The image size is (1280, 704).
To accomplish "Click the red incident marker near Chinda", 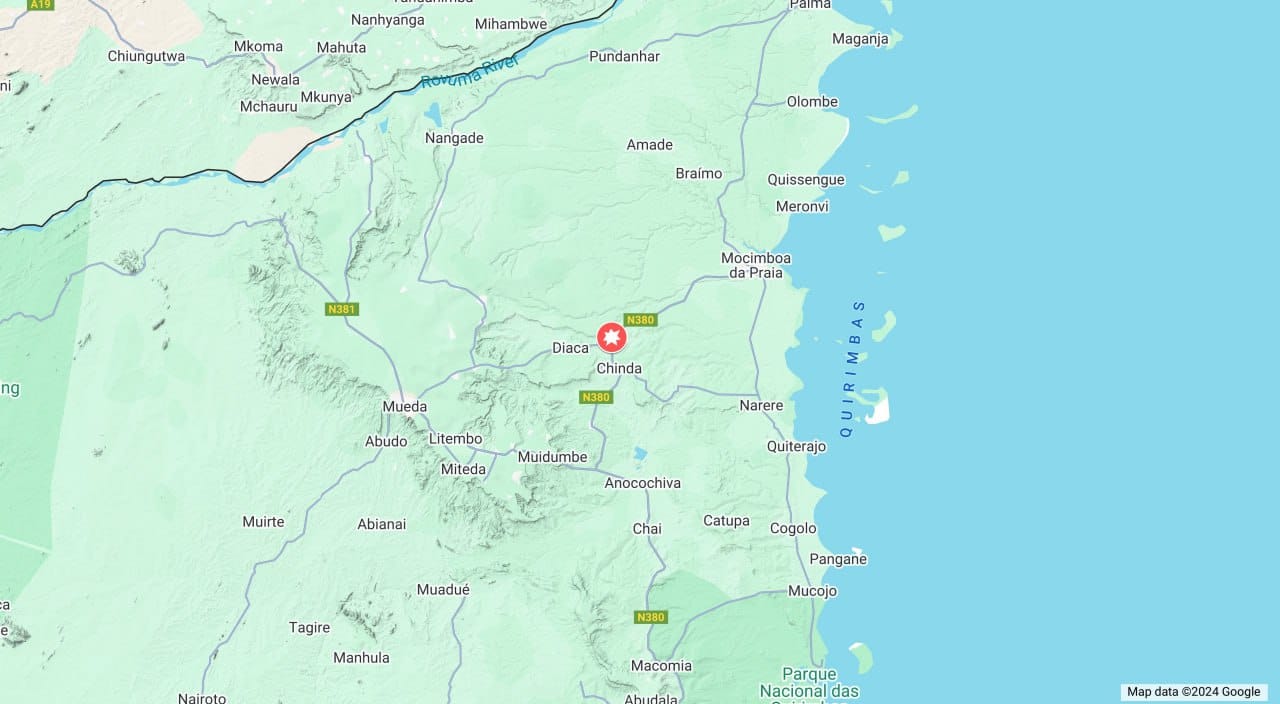I will (x=612, y=338).
